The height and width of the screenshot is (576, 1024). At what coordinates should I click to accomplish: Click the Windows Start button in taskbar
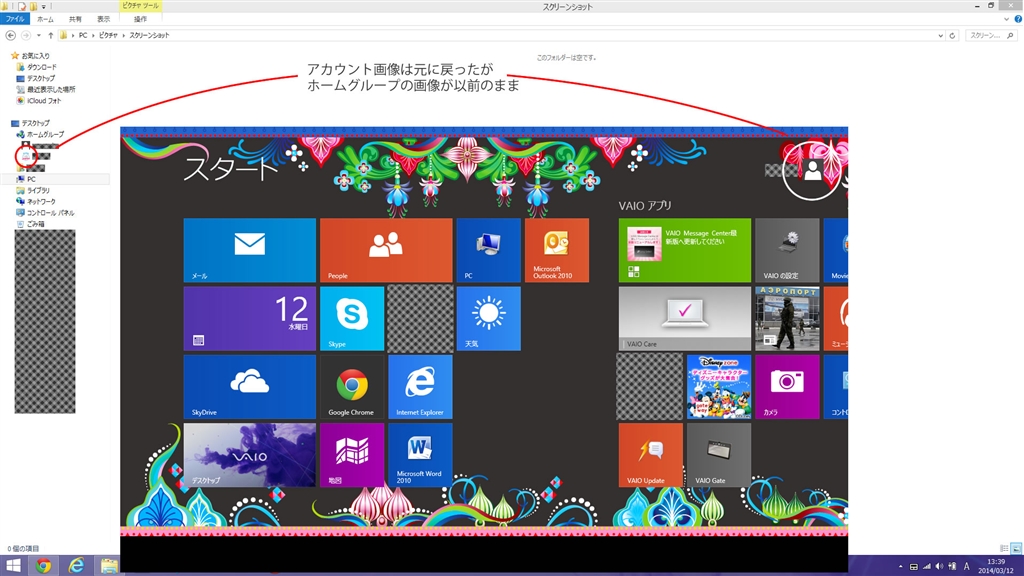click(13, 565)
